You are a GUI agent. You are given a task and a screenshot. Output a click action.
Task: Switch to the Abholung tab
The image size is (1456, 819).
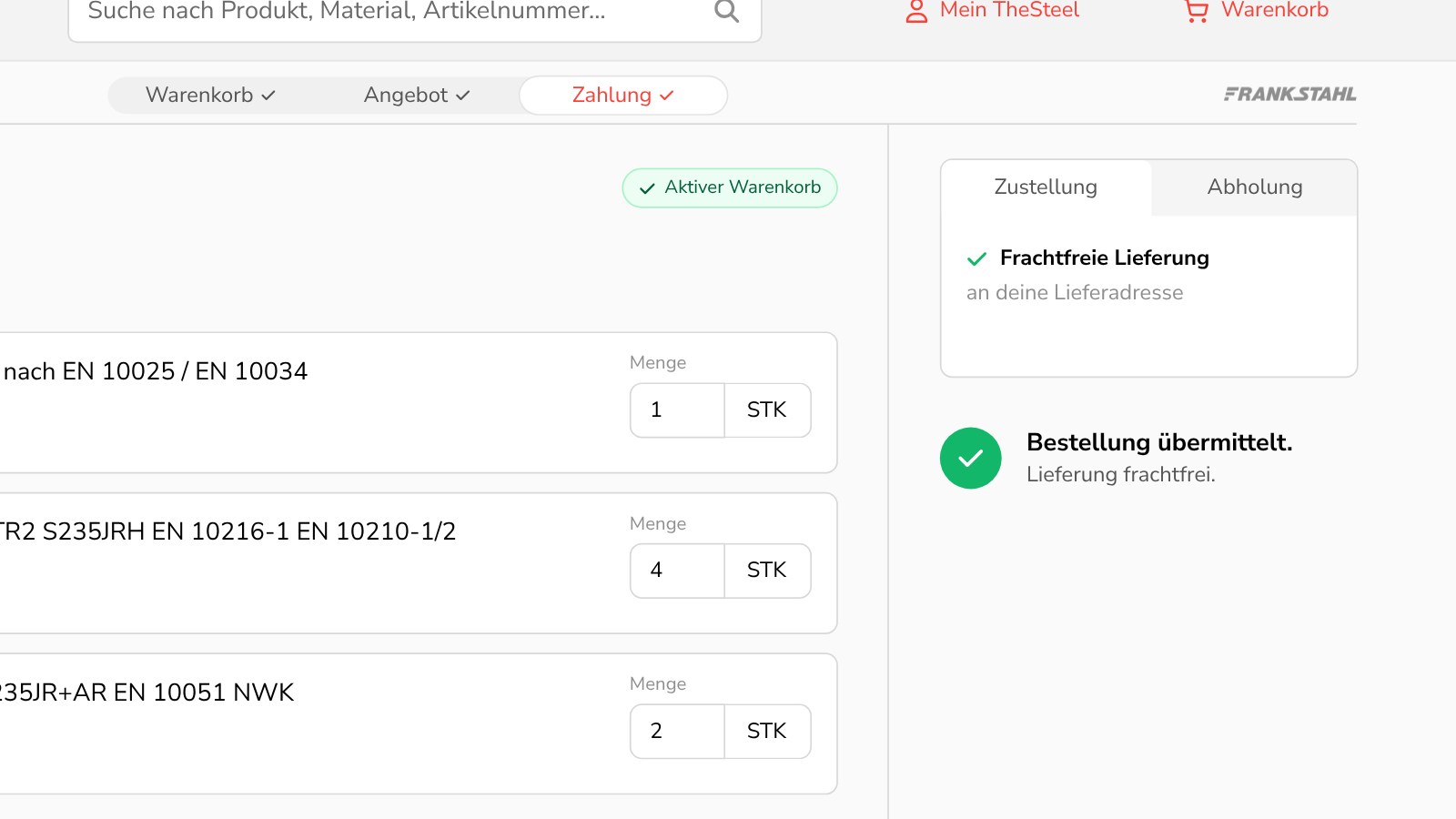(1255, 187)
